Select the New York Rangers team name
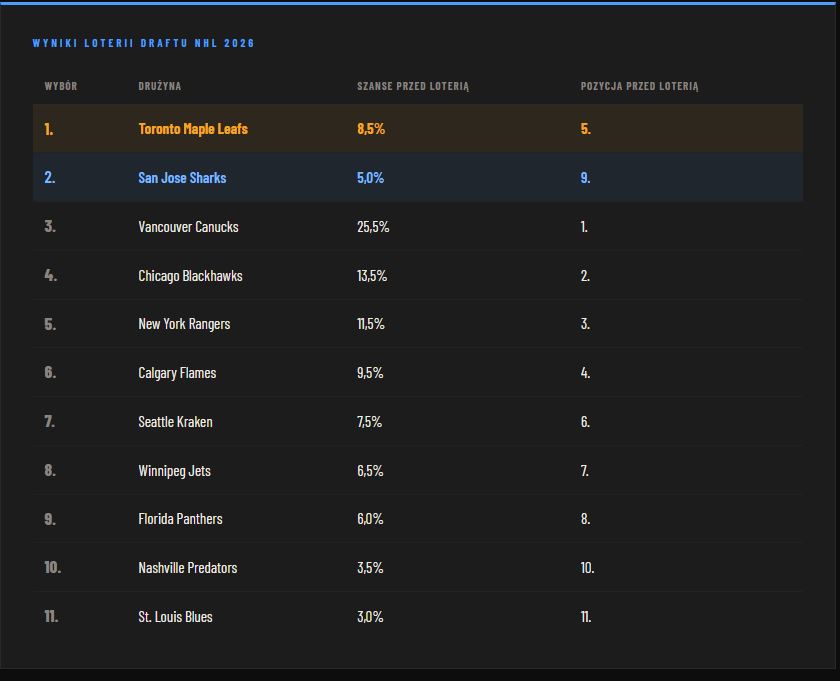Viewport: 840px width, 681px height. (x=184, y=324)
